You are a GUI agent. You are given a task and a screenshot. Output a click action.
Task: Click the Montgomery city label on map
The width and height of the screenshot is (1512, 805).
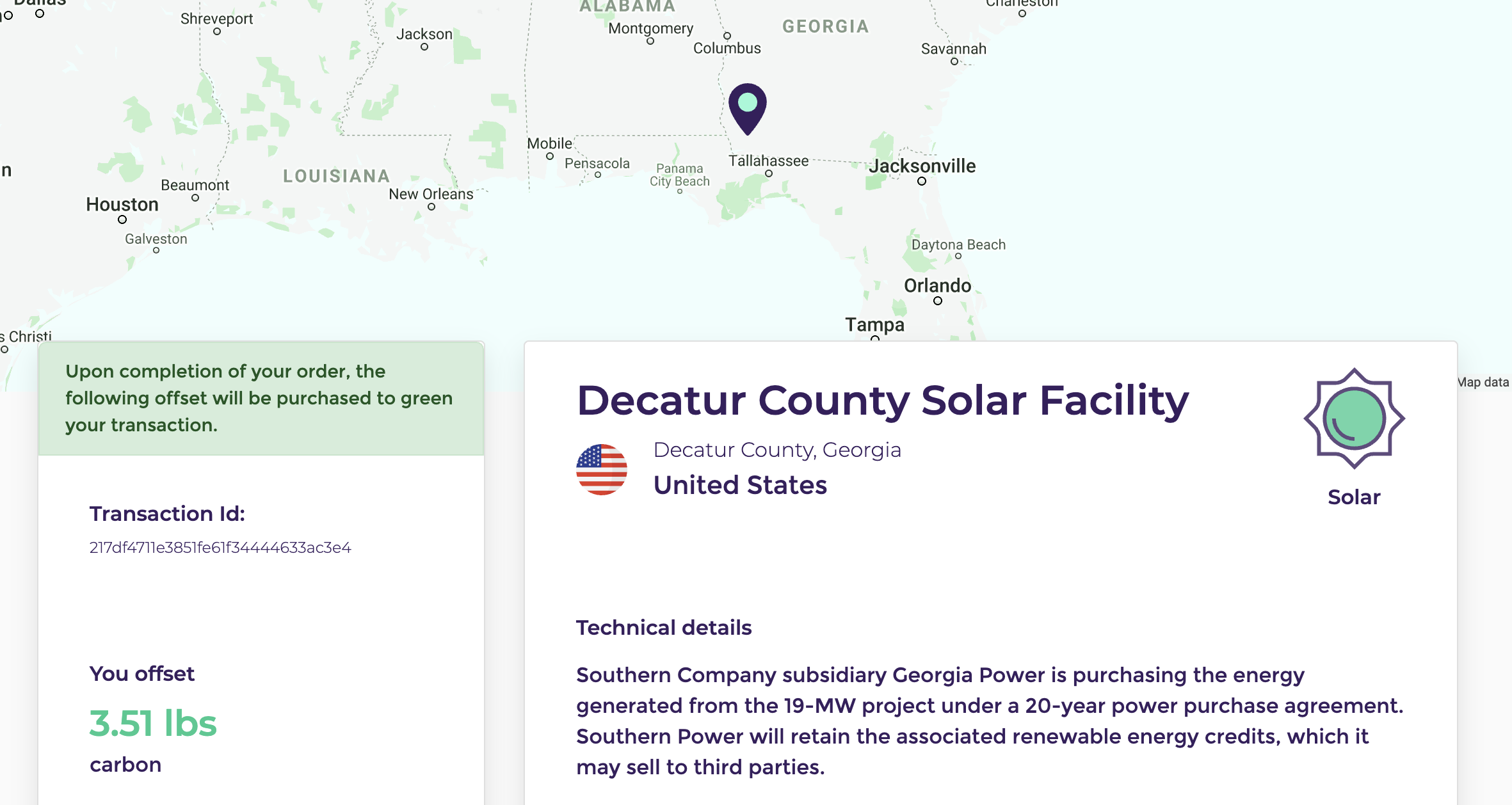(x=650, y=29)
